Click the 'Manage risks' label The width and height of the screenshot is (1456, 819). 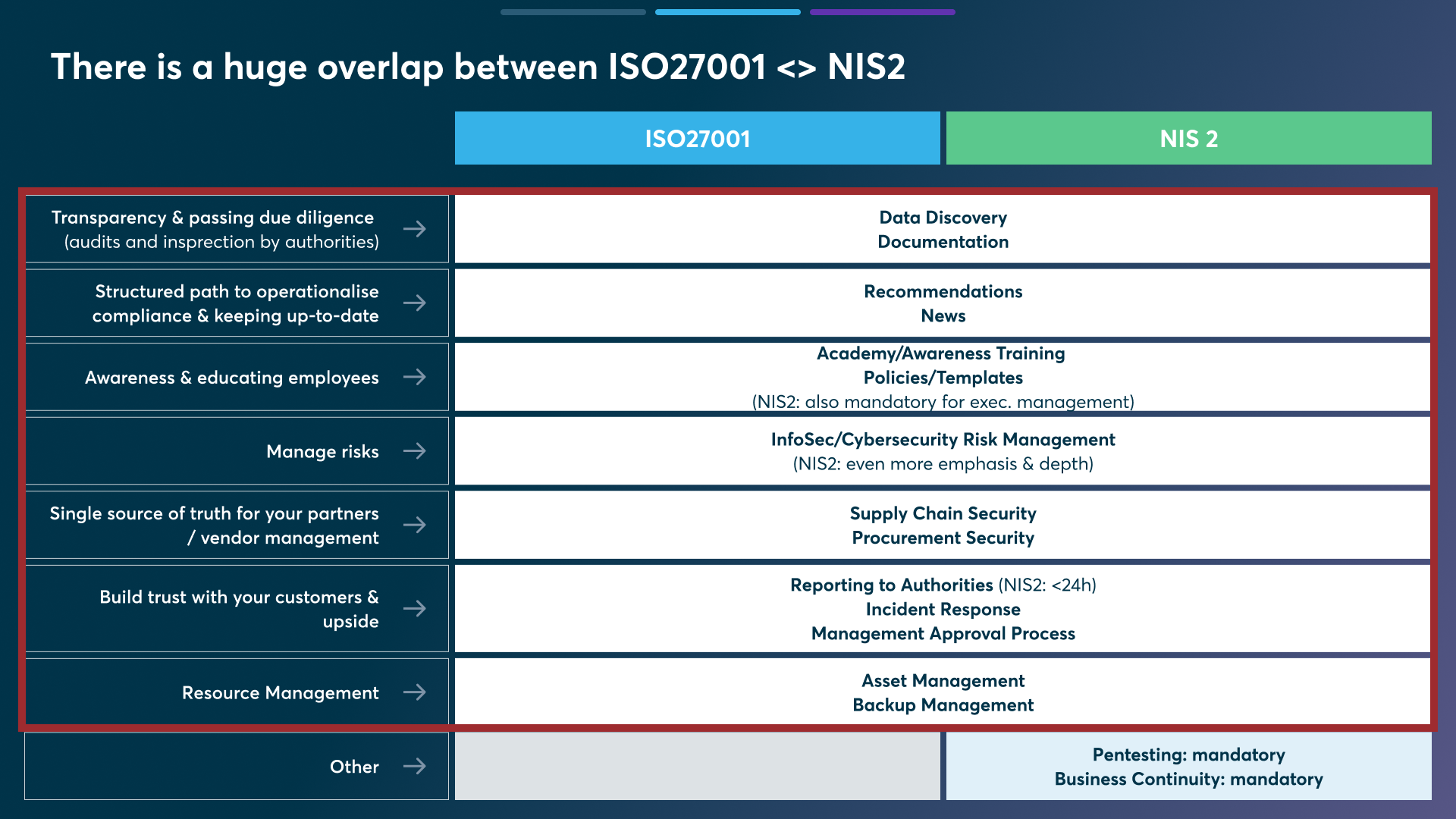[322, 452]
